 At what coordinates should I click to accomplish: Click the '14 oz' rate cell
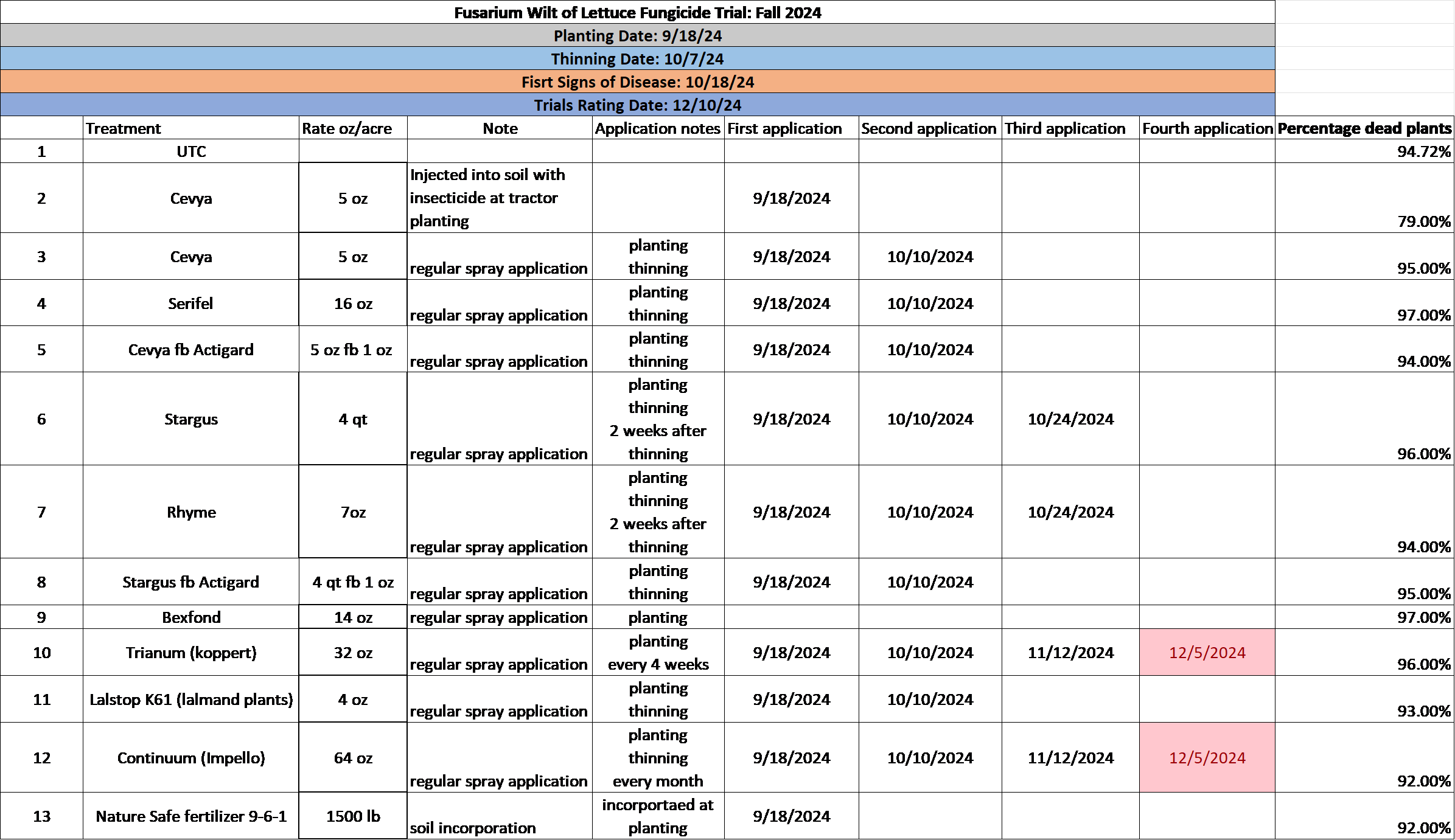[x=353, y=617]
